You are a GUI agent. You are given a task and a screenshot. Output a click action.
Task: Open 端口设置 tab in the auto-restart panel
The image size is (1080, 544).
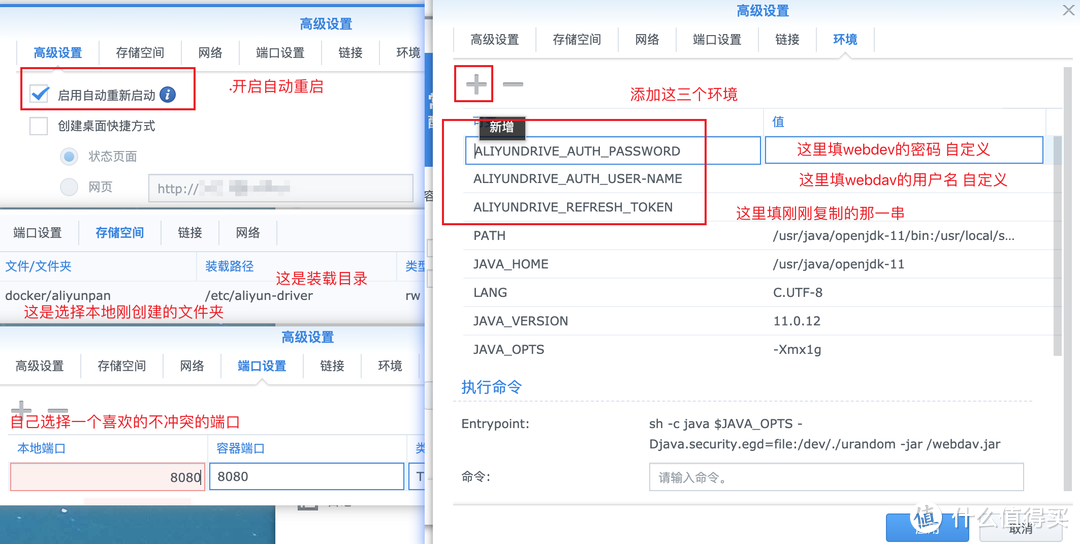280,53
